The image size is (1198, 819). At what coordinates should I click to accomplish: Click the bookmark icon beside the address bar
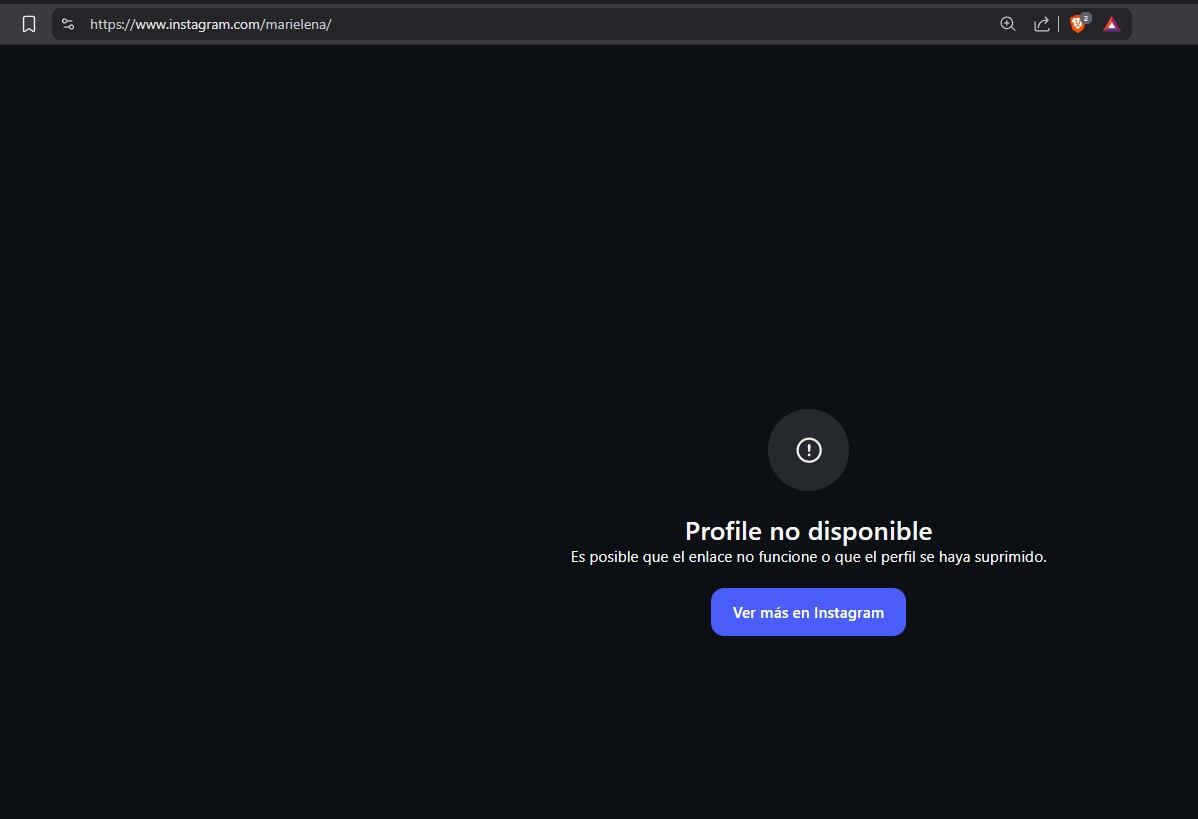pyautogui.click(x=28, y=23)
